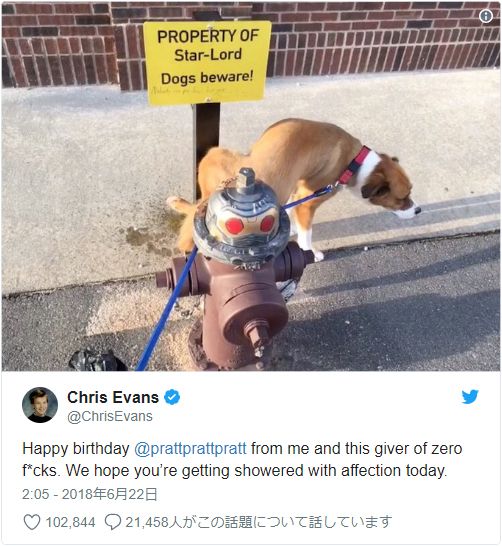Open the 2:05 - 2018年6月22日 timestamp

pyautogui.click(x=90, y=494)
